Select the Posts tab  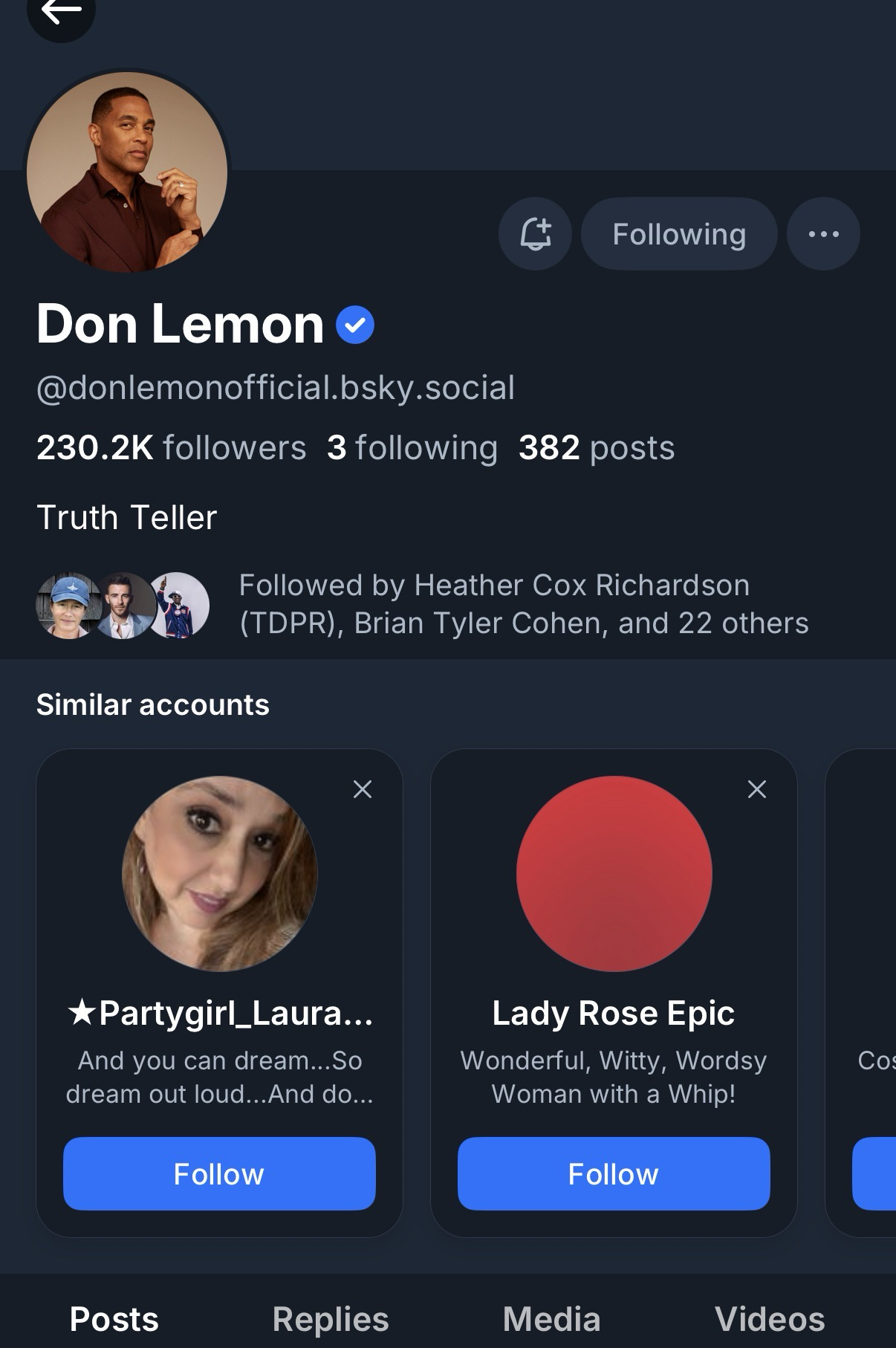pos(114,1319)
